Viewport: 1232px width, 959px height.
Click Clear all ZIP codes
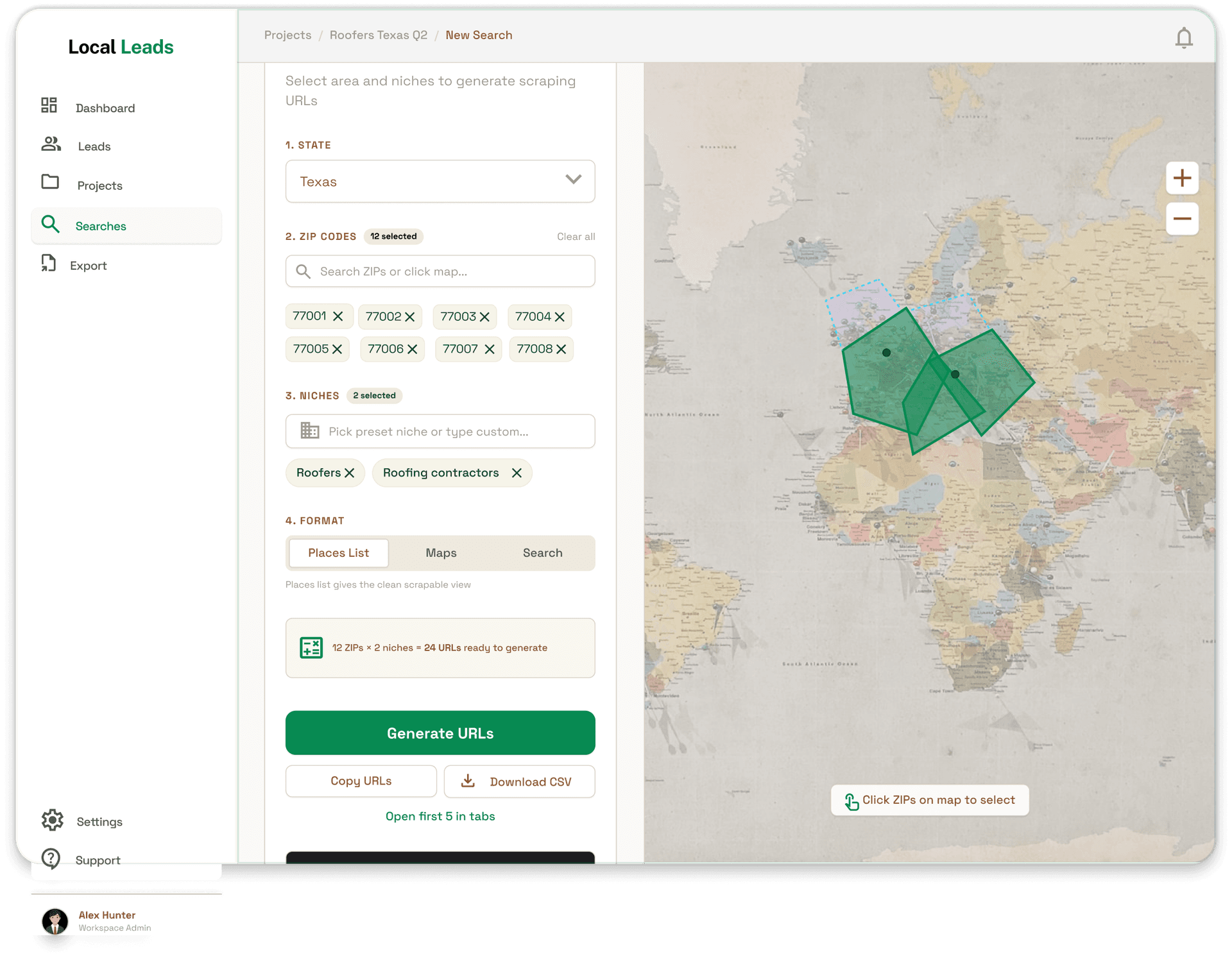pyautogui.click(x=576, y=237)
